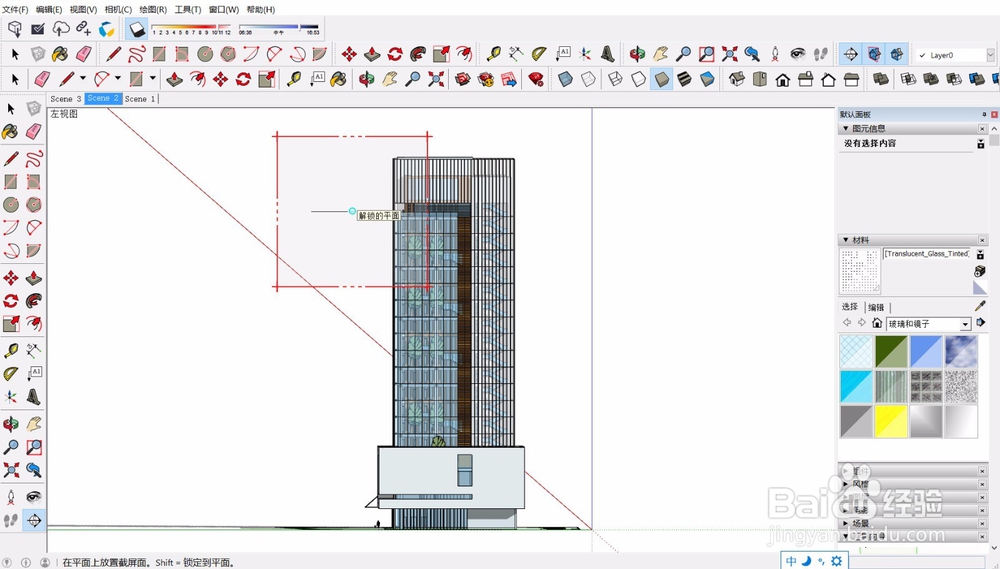Toggle the shadows display button
The image size is (1000, 569).
click(x=136, y=29)
